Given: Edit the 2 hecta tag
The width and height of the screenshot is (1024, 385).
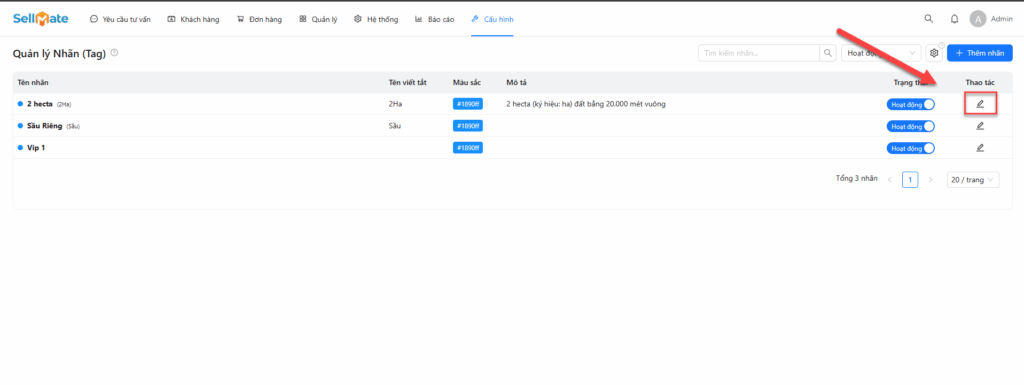Looking at the screenshot, I should pos(980,104).
